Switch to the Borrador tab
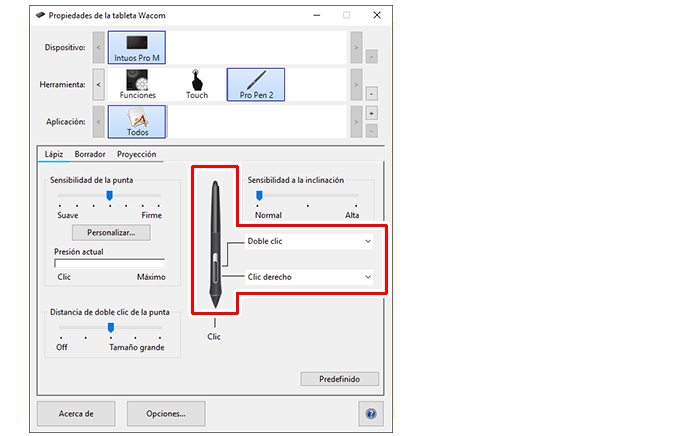Image resolution: width=695 pixels, height=436 pixels. (x=90, y=154)
